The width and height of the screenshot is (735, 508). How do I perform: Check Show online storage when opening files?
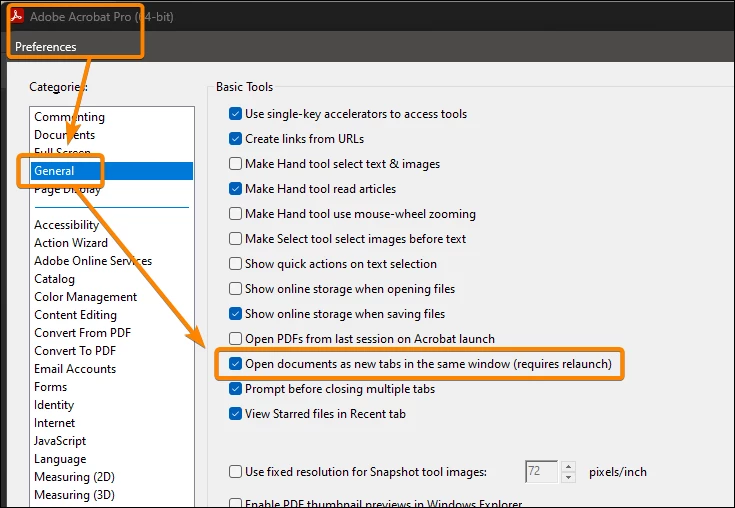pyautogui.click(x=235, y=288)
